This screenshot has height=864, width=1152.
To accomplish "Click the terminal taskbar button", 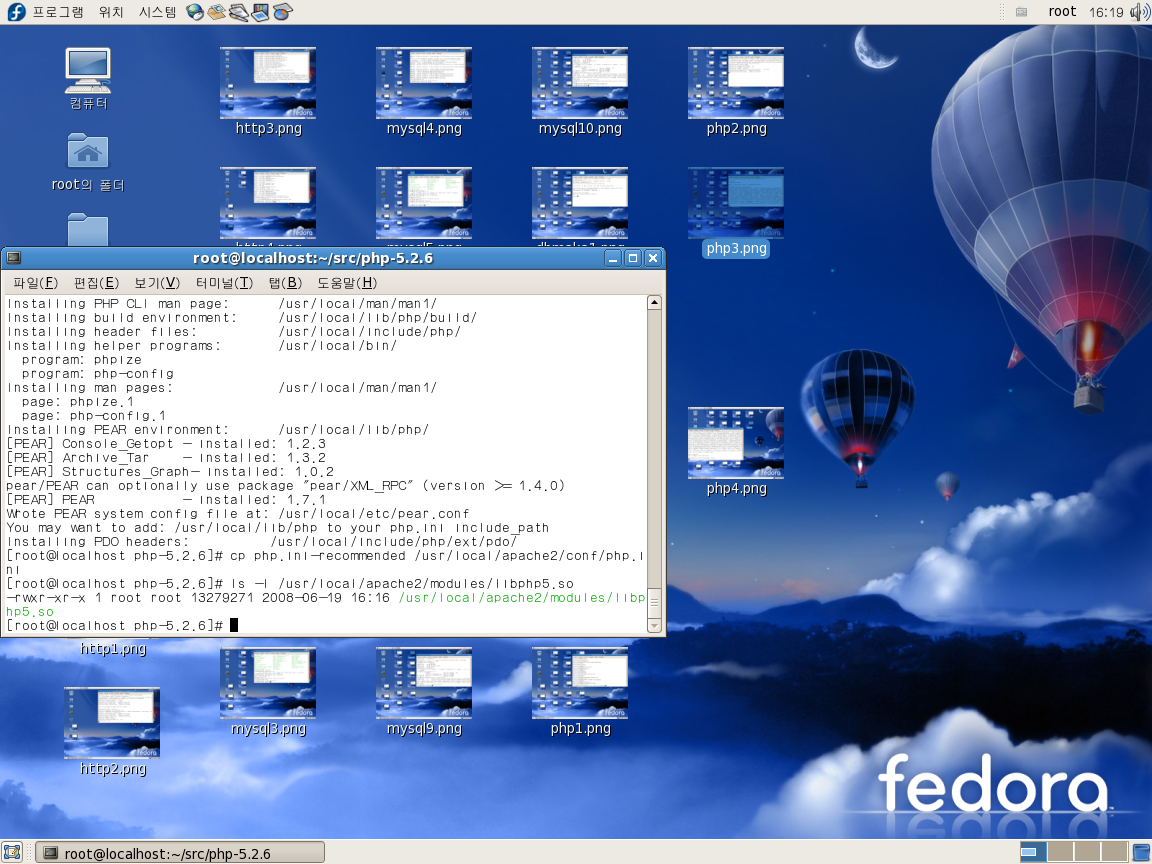I will [180, 852].
